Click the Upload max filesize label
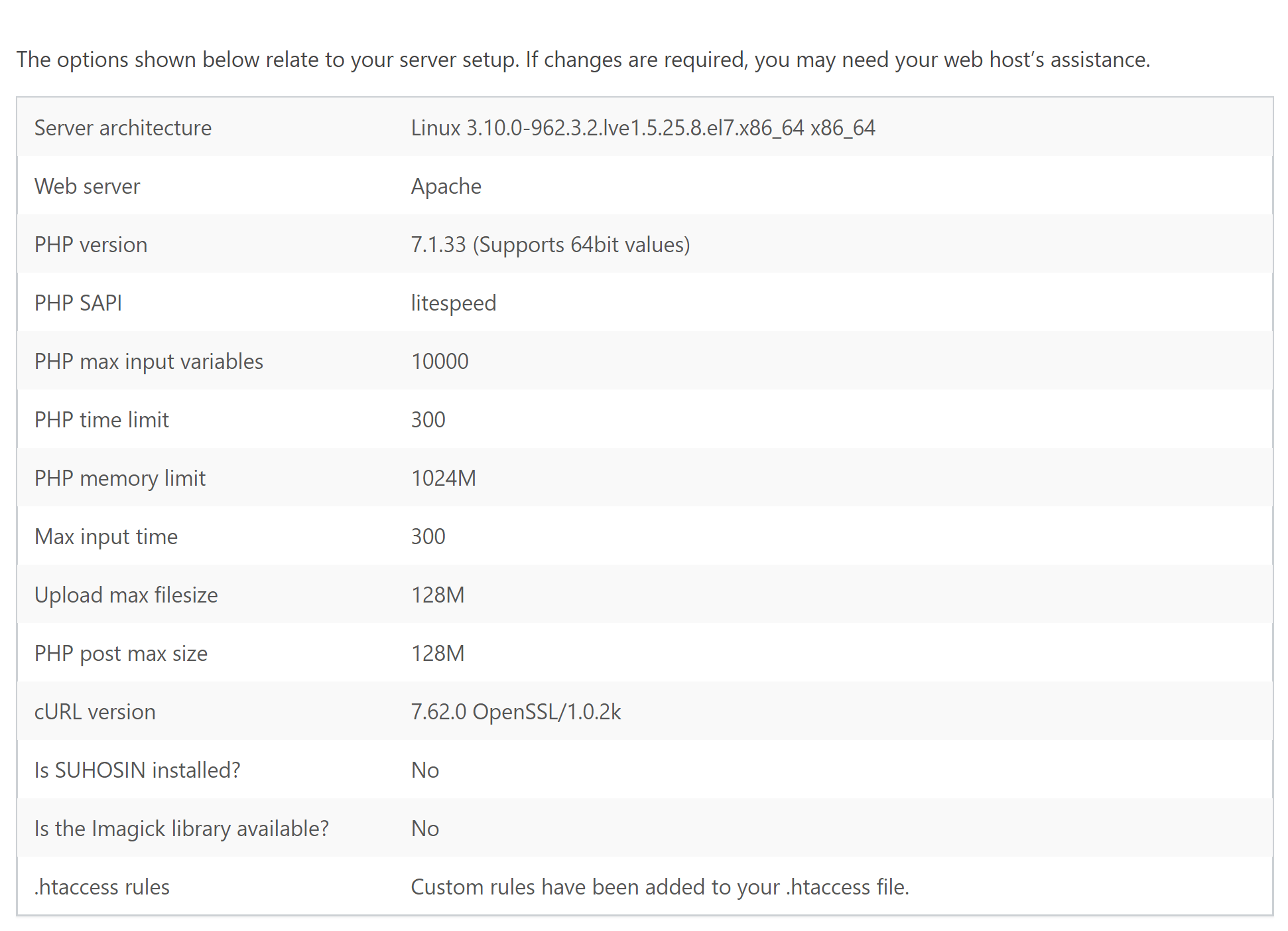 pos(125,595)
